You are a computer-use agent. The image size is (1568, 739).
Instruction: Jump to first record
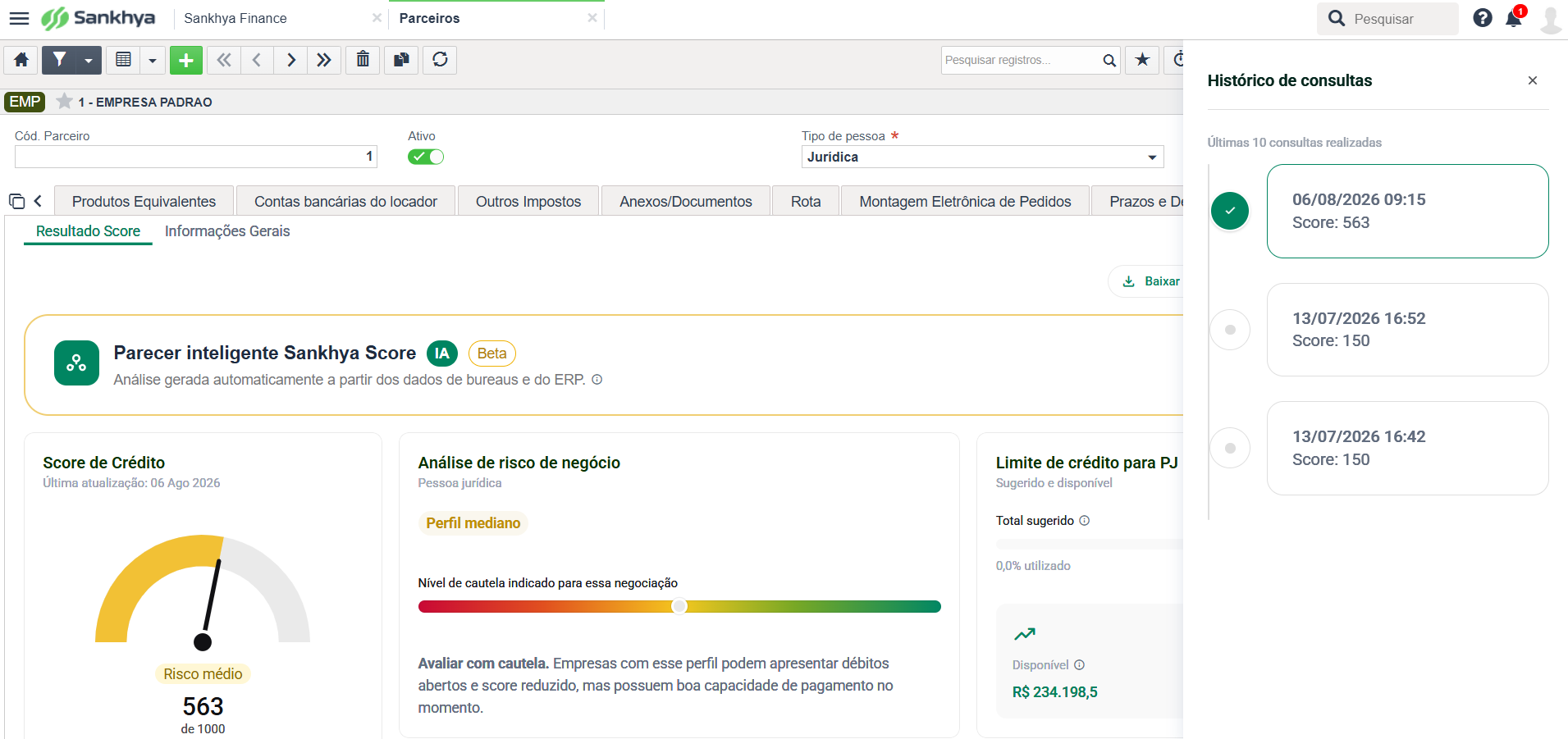pyautogui.click(x=224, y=60)
